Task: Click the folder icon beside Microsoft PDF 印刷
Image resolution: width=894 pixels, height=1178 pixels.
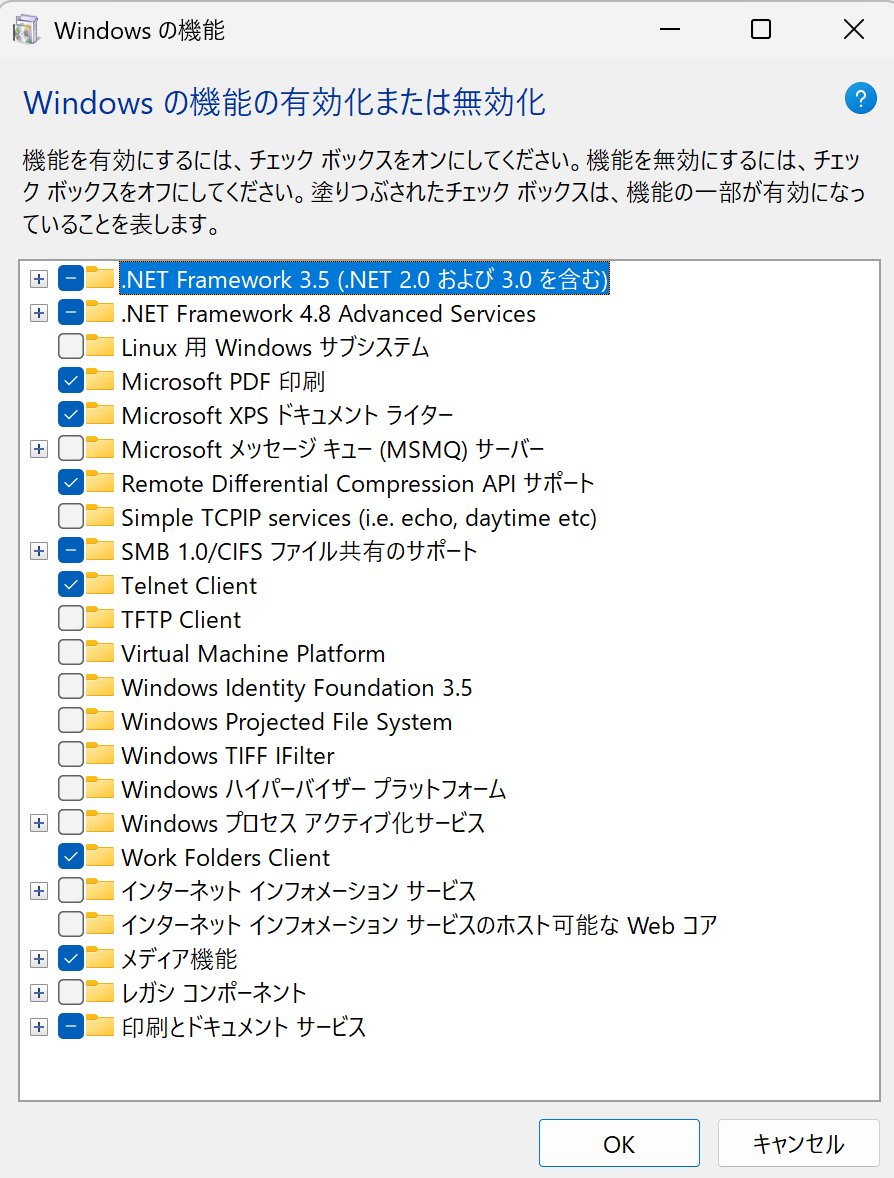Action: pos(99,380)
